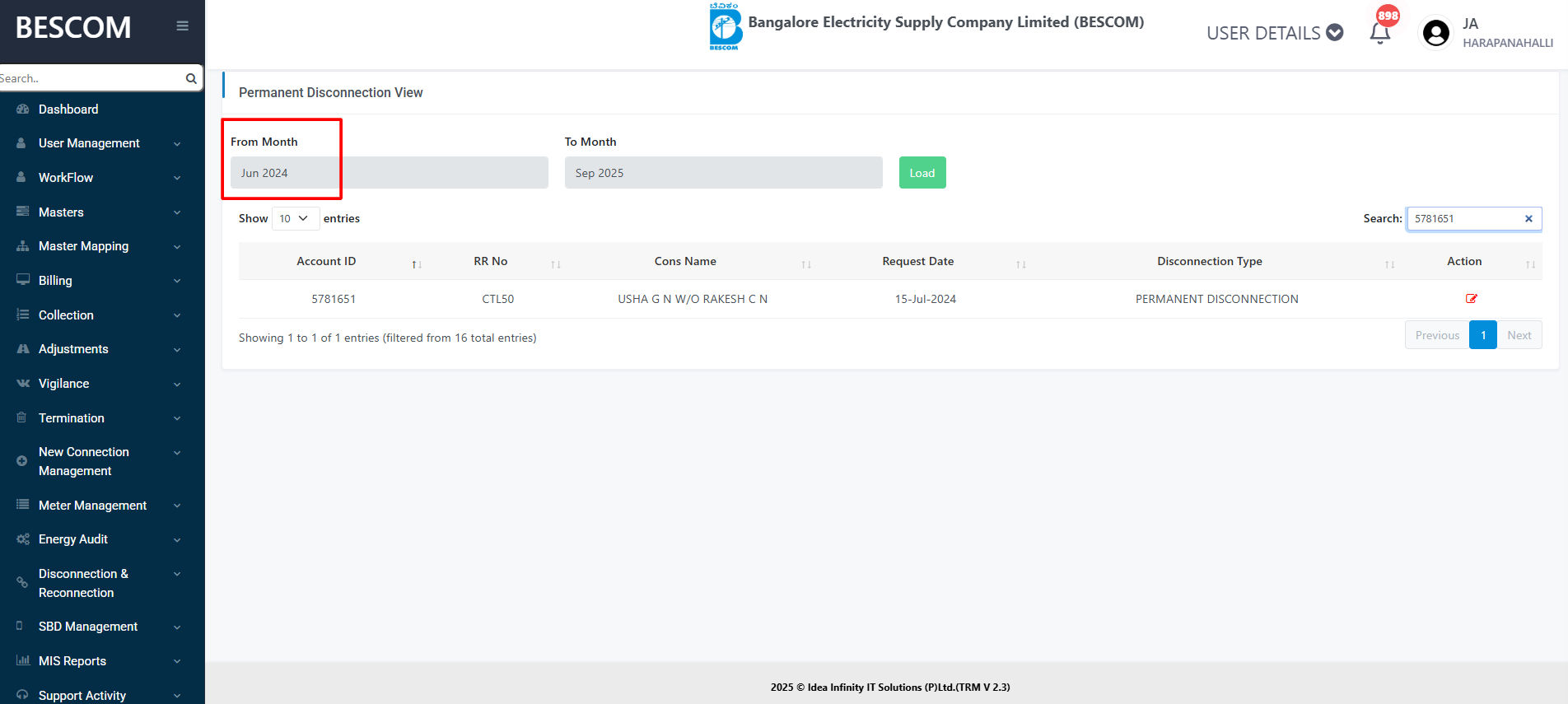This screenshot has height=704, width=1568.
Task: Click the green Load button
Action: (x=922, y=173)
